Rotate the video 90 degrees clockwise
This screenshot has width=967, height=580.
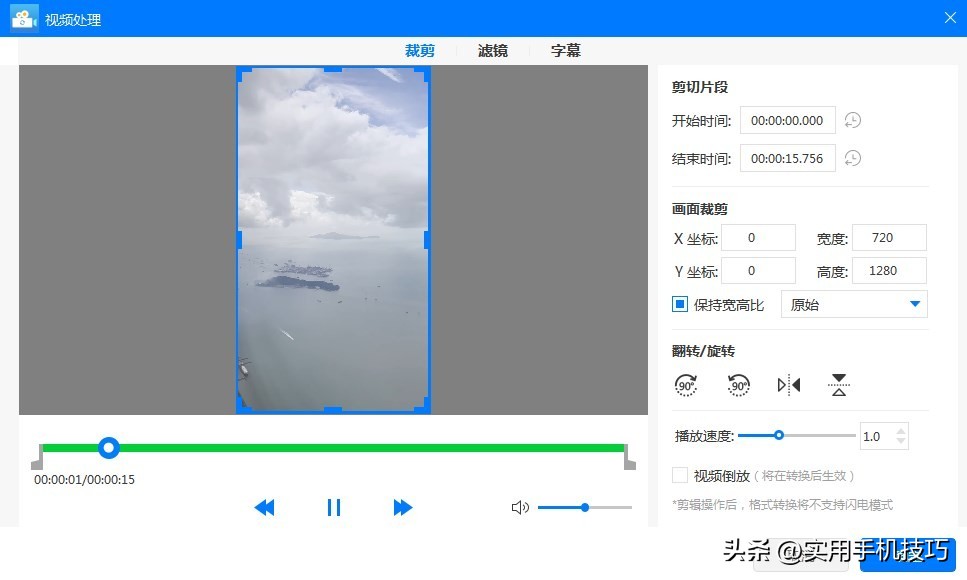click(x=685, y=384)
